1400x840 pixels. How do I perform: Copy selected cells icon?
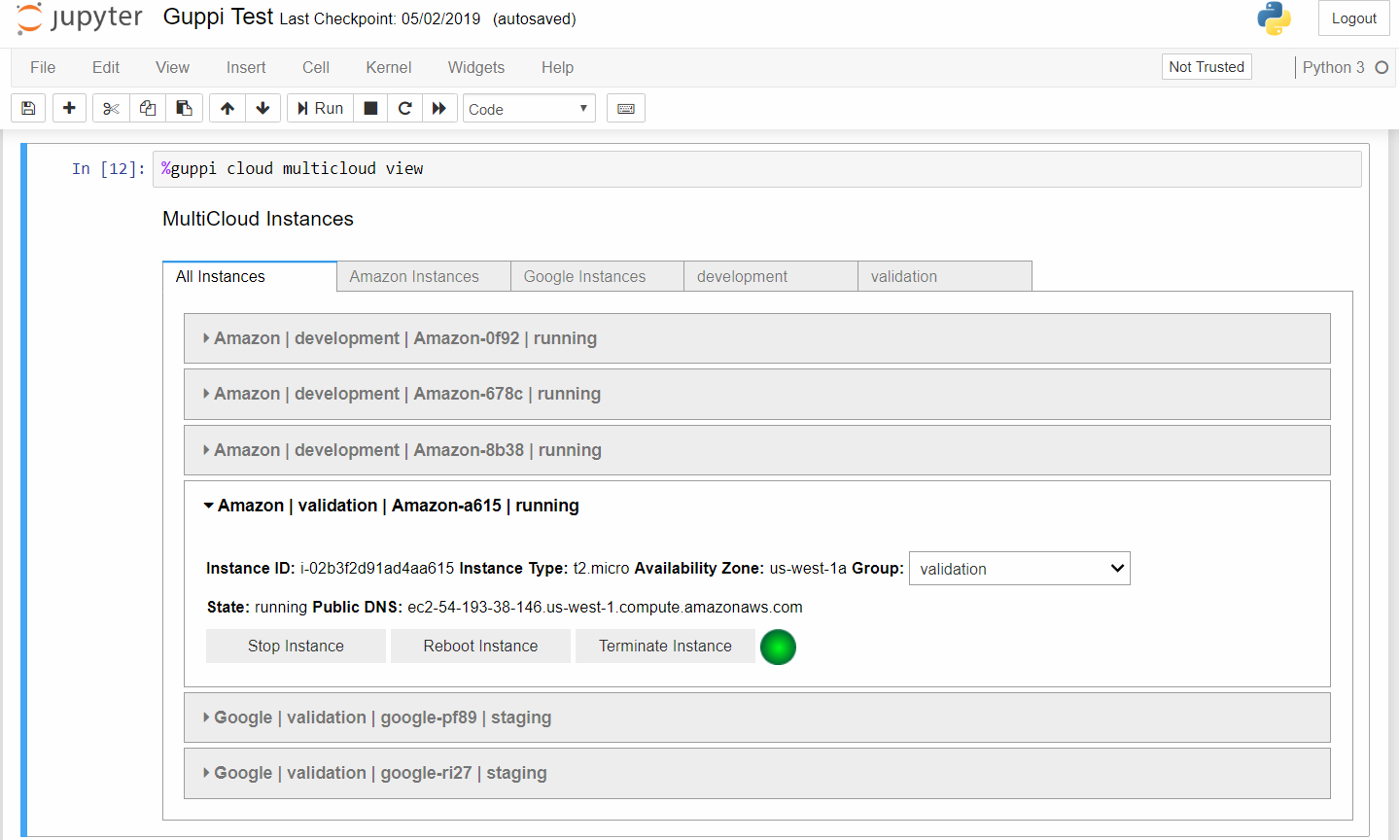148,108
